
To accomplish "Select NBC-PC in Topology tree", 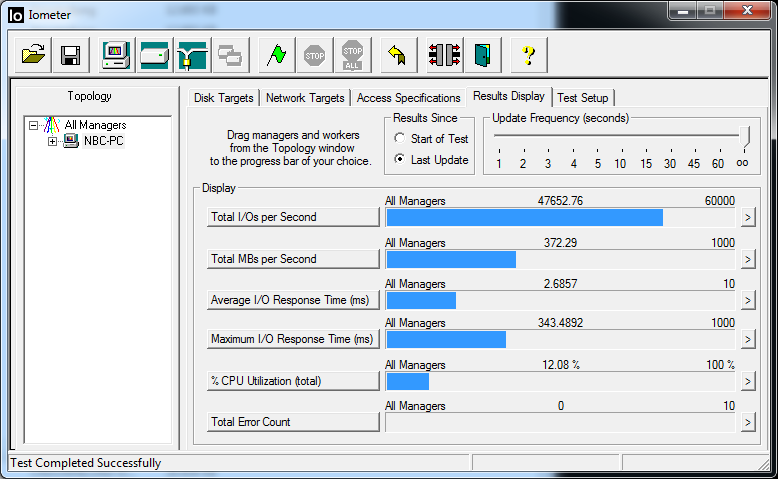I will point(103,141).
